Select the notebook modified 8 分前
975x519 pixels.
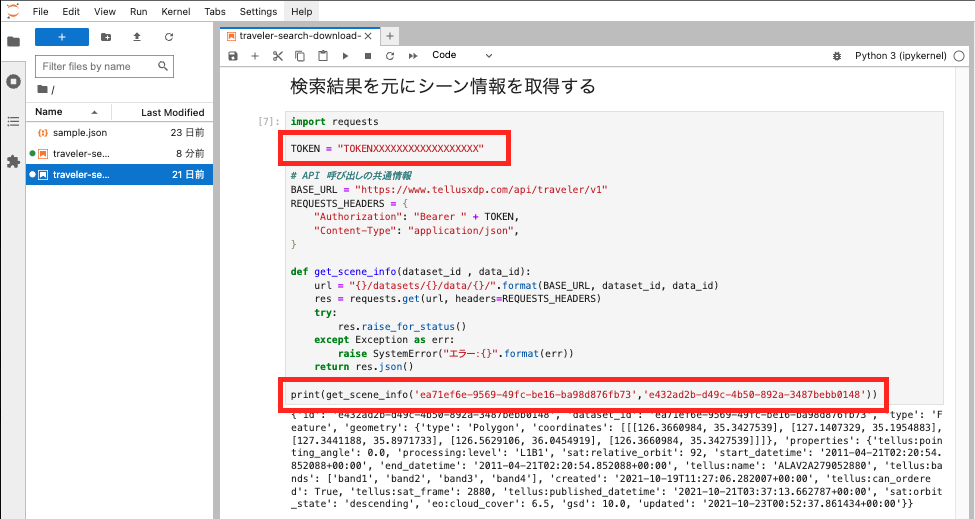[x=119, y=154]
